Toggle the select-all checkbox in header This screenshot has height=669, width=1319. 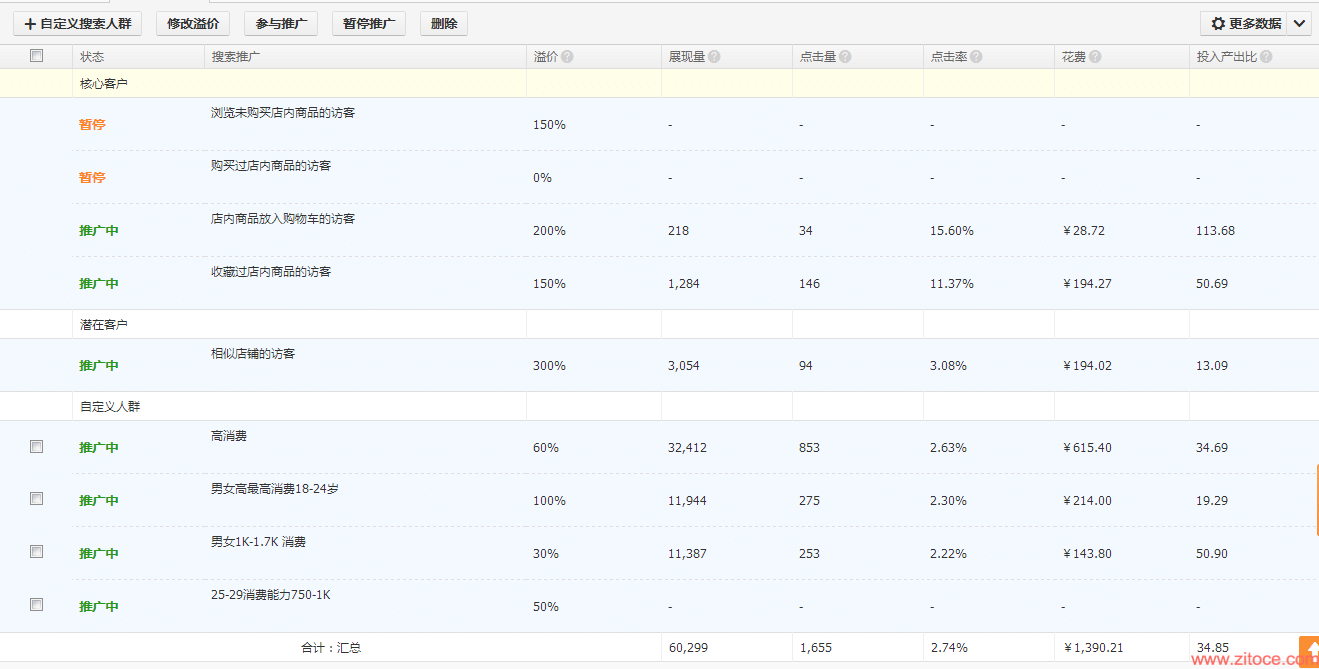(x=37, y=56)
